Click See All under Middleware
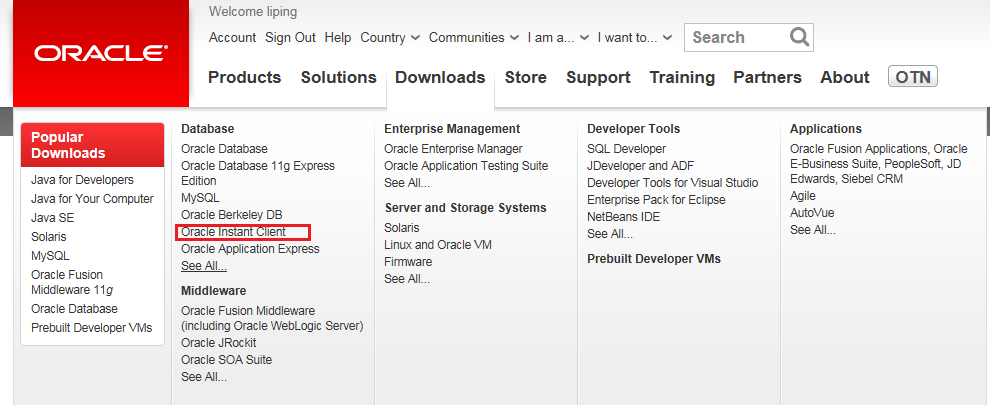990x405 pixels. pyautogui.click(x=204, y=377)
